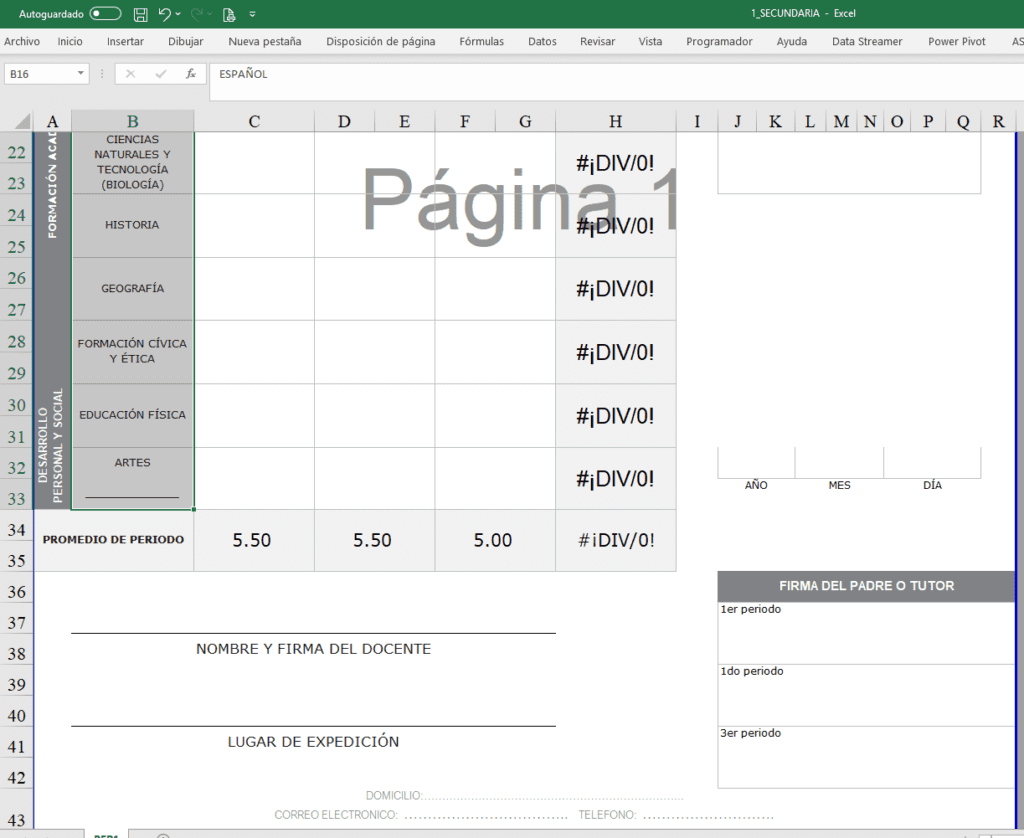1024x838 pixels.
Task: Click the Cancel (X) icon in formula bar
Action: click(130, 74)
